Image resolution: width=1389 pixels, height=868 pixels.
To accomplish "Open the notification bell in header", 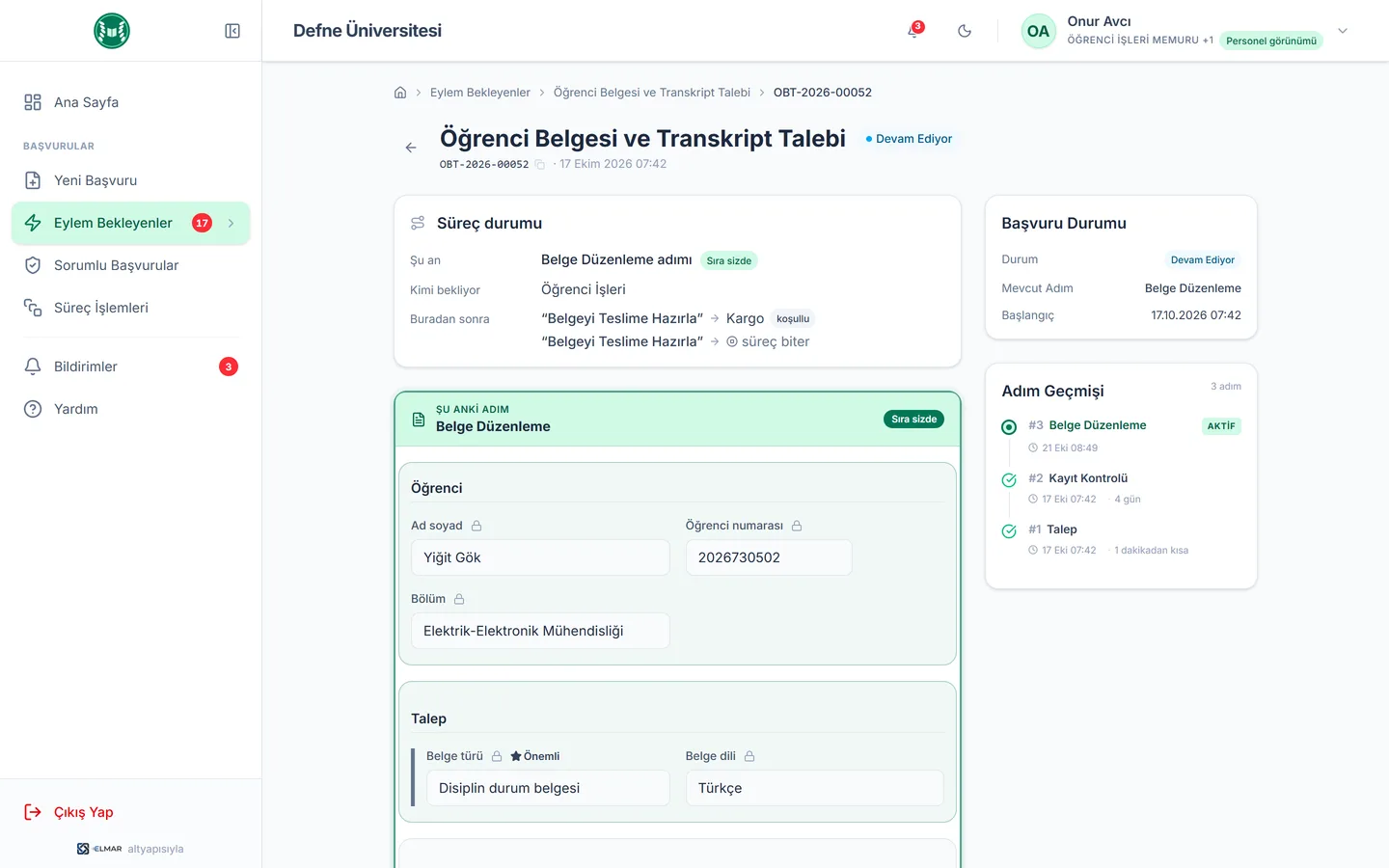I will click(913, 31).
